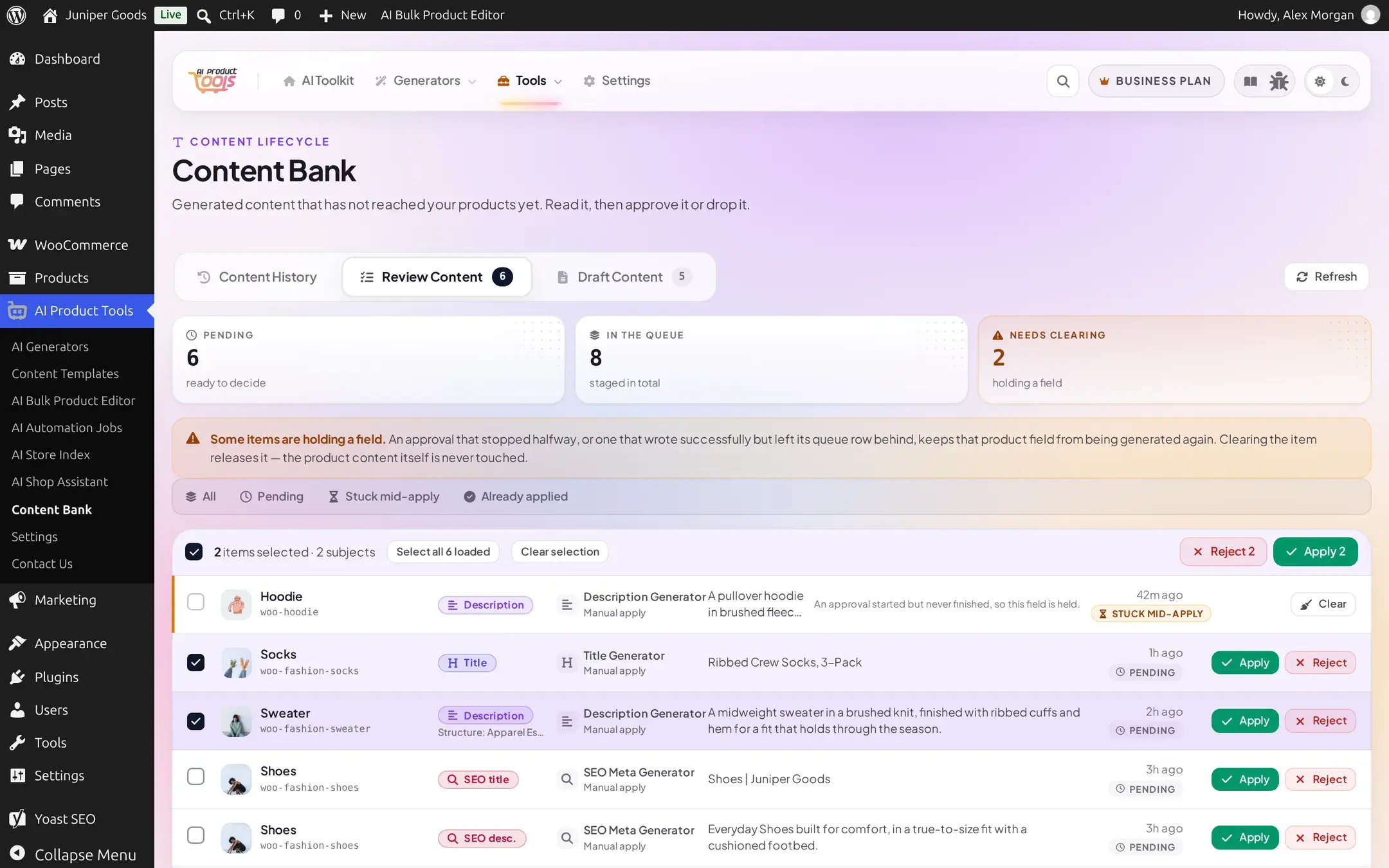This screenshot has width=1389, height=868.
Task: Select the Review Content tab
Action: (437, 276)
